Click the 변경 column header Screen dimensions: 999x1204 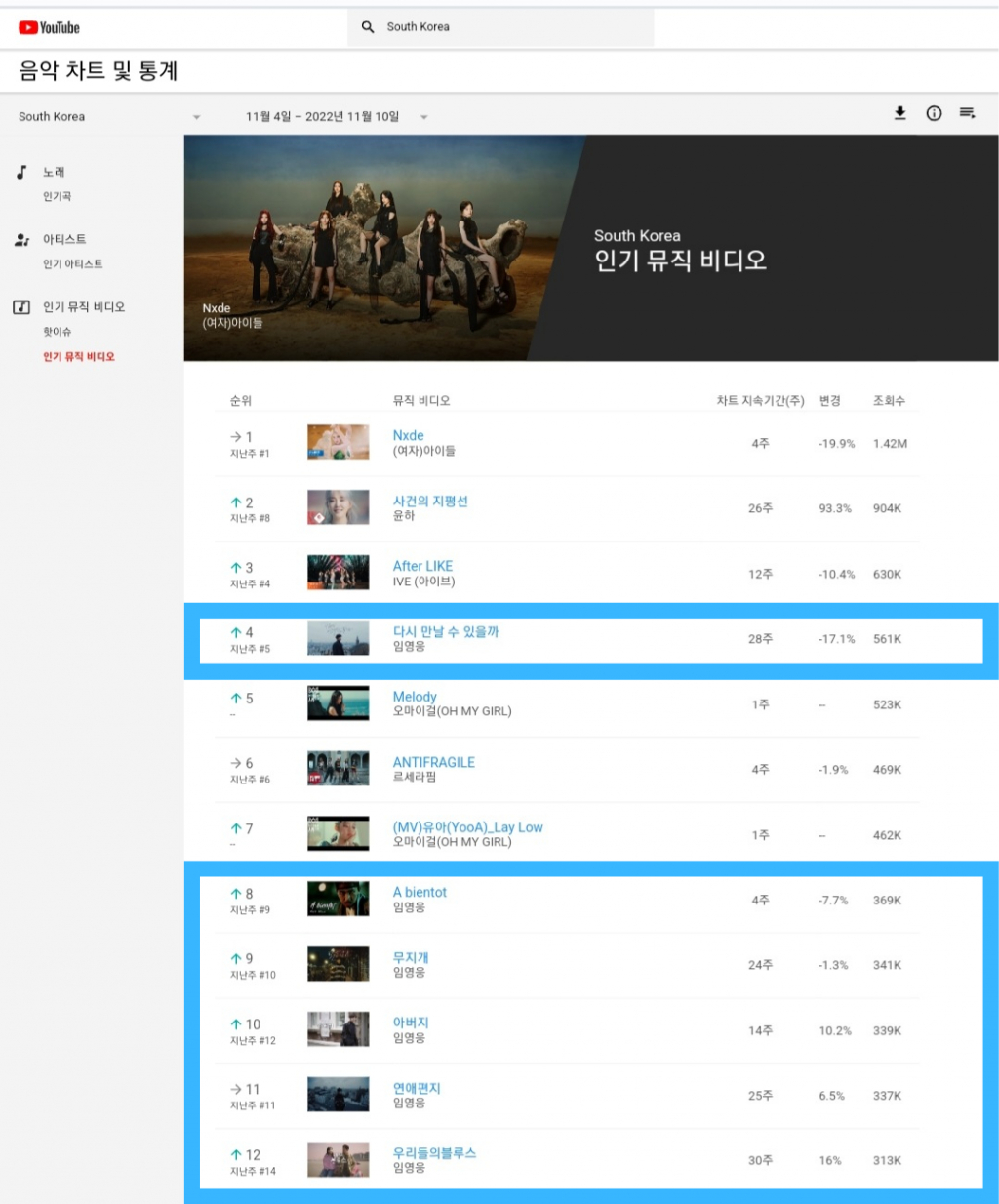click(x=830, y=401)
